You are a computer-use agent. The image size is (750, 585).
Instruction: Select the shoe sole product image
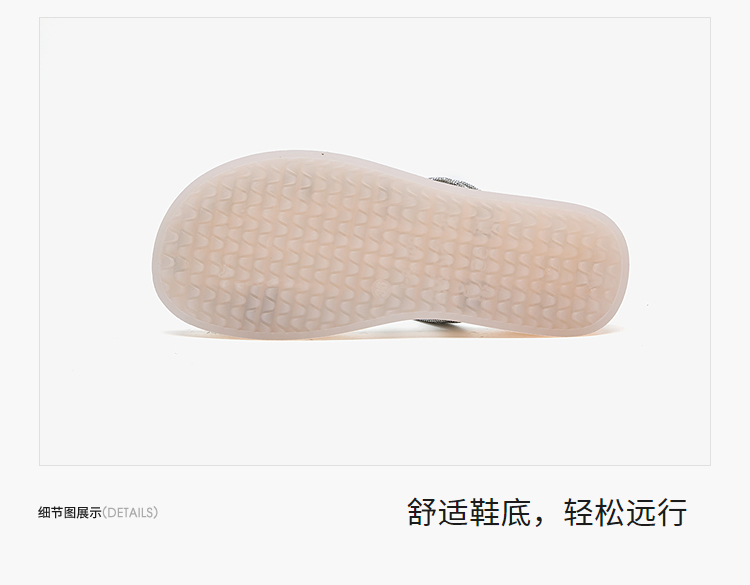click(391, 245)
